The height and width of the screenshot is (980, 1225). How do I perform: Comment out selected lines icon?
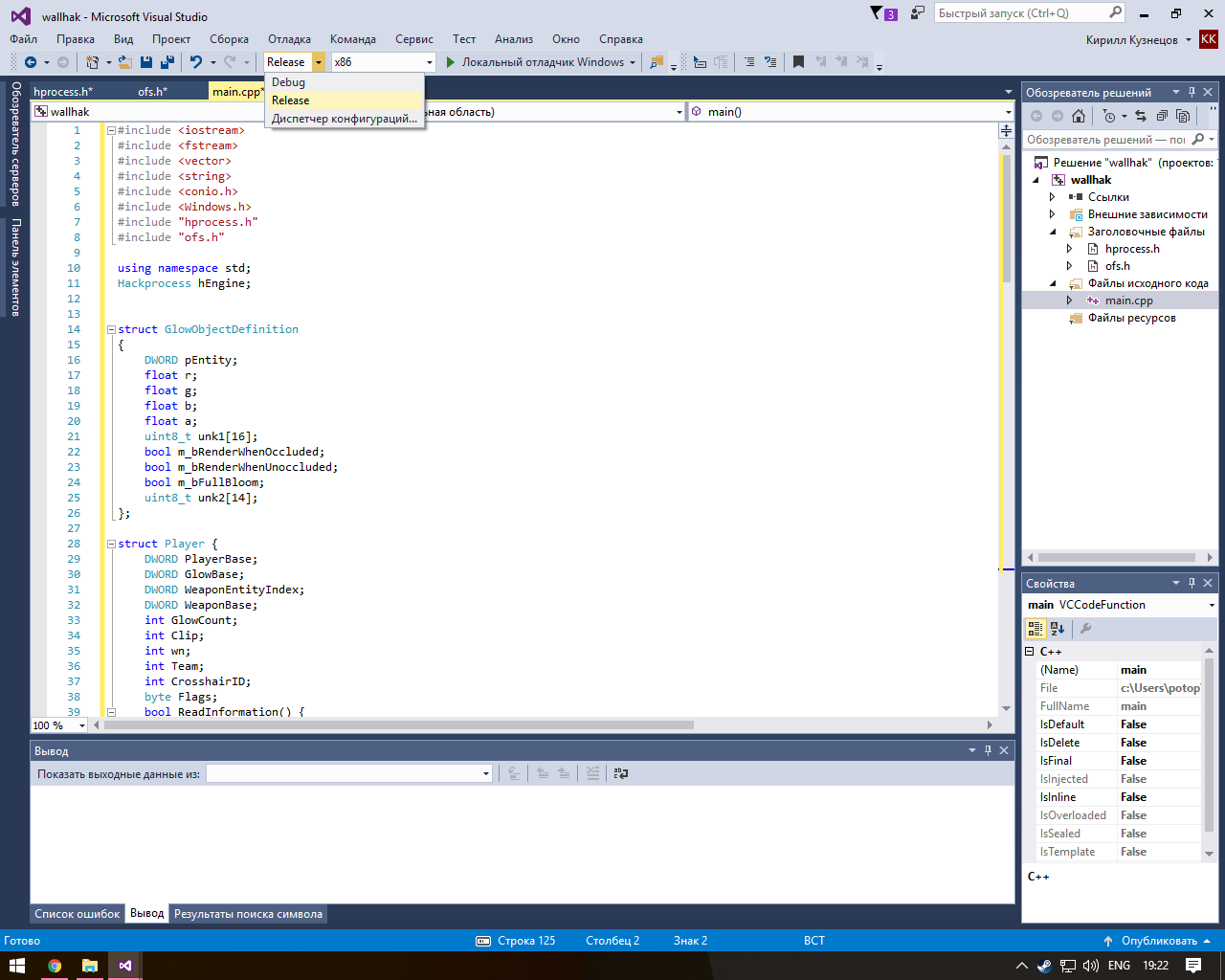pyautogui.click(x=749, y=62)
